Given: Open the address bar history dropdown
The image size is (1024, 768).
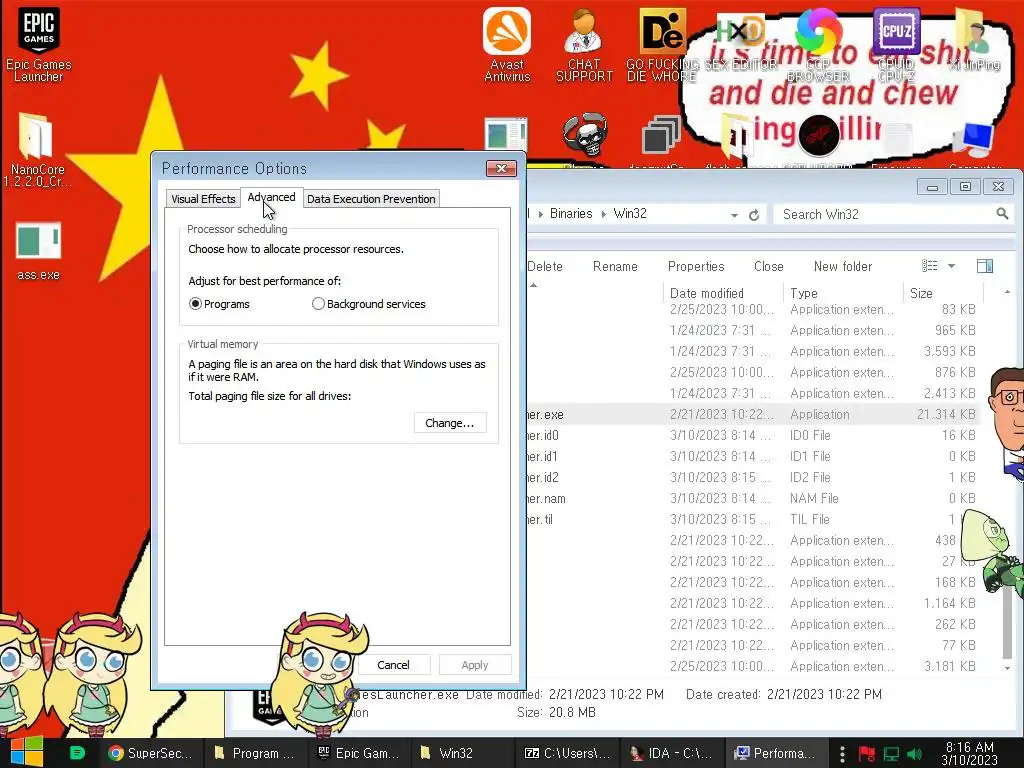Looking at the screenshot, I should [734, 215].
